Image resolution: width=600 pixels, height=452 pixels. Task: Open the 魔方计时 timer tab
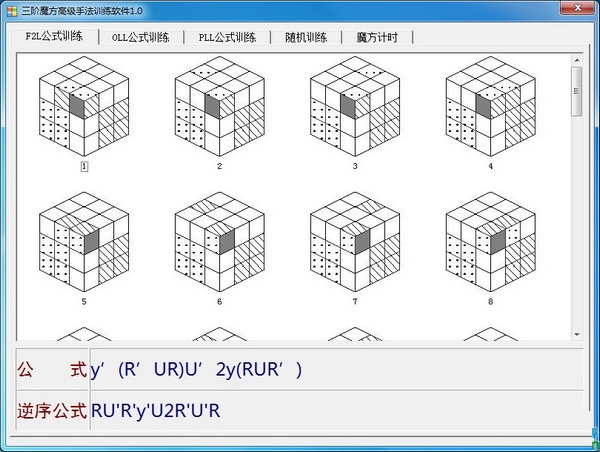pyautogui.click(x=377, y=37)
